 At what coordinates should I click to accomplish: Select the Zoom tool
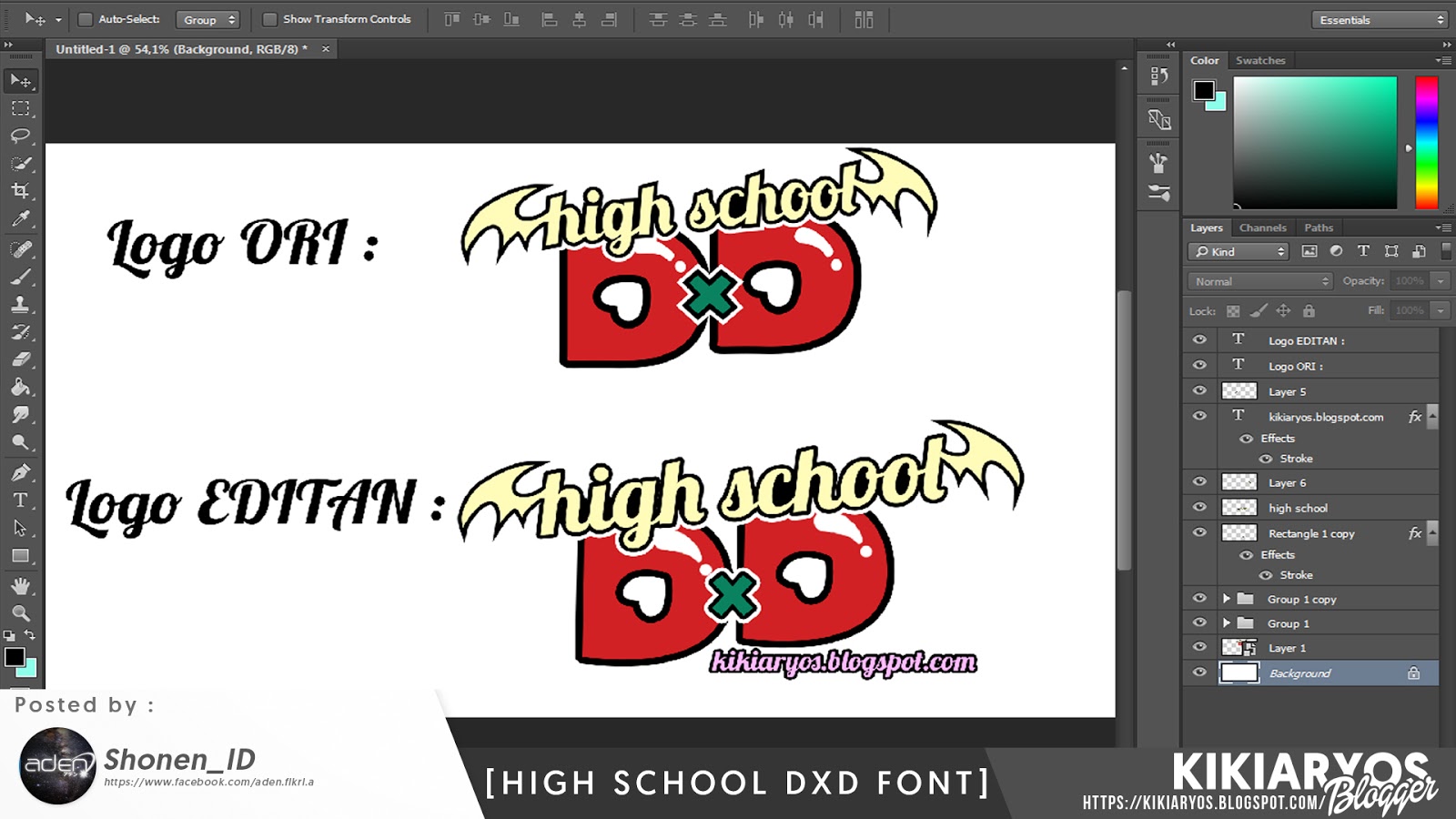pyautogui.click(x=21, y=612)
